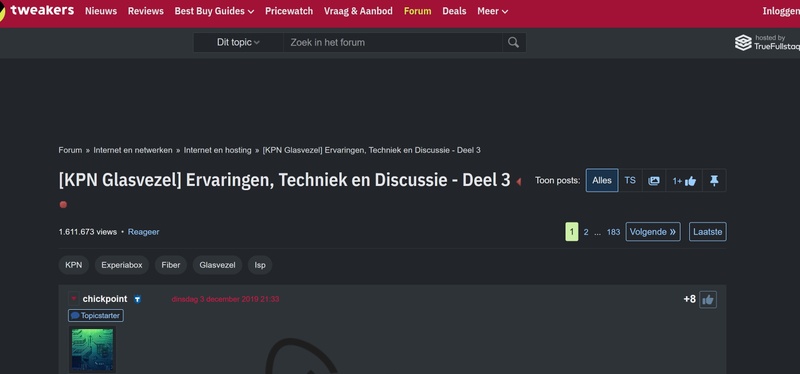
Task: Show pinned posts filter
Action: [714, 181]
